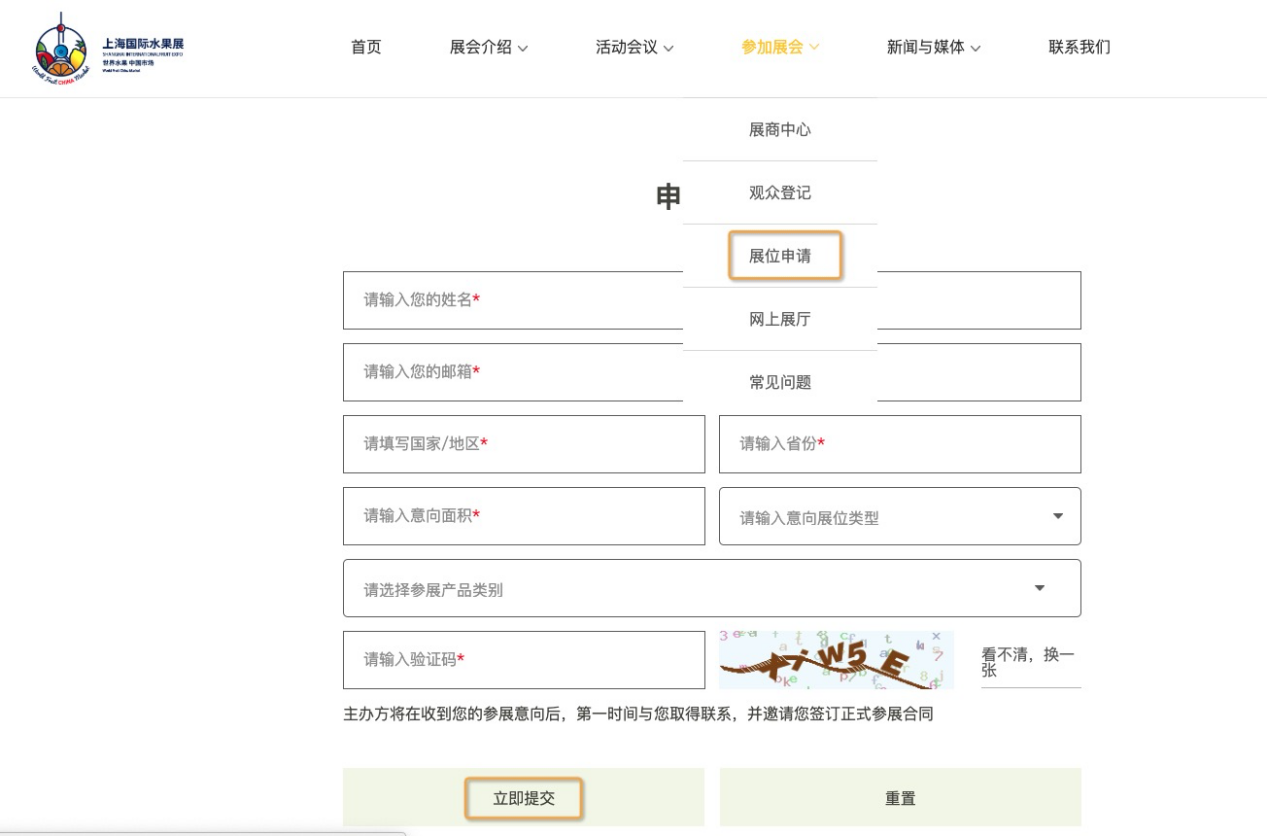Click the 请输入省份 province field

tap(899, 444)
